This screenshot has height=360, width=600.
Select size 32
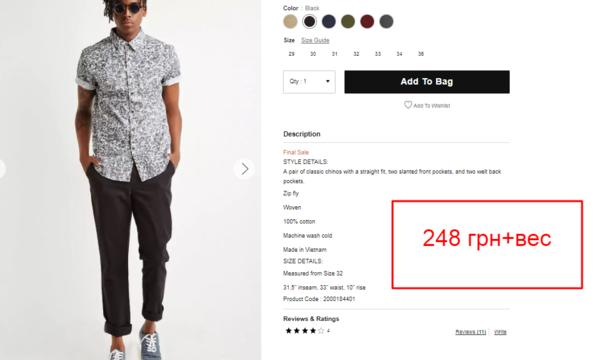(356, 54)
